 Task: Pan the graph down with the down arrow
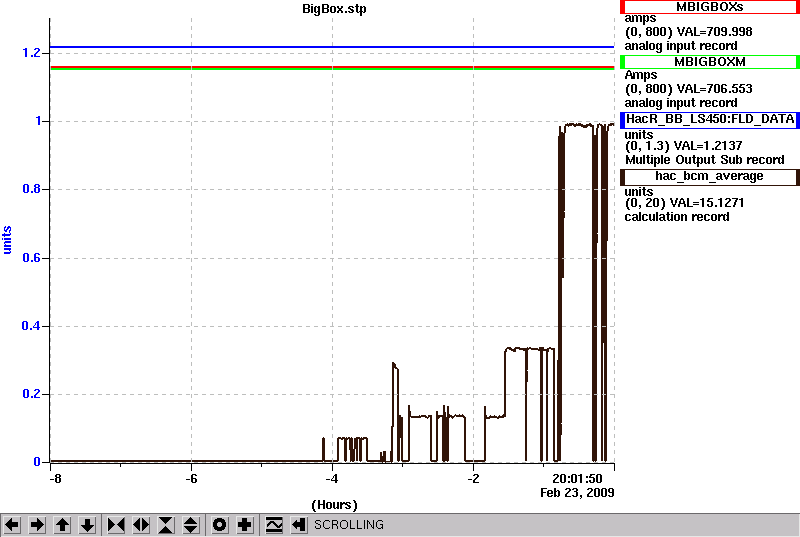(87, 525)
